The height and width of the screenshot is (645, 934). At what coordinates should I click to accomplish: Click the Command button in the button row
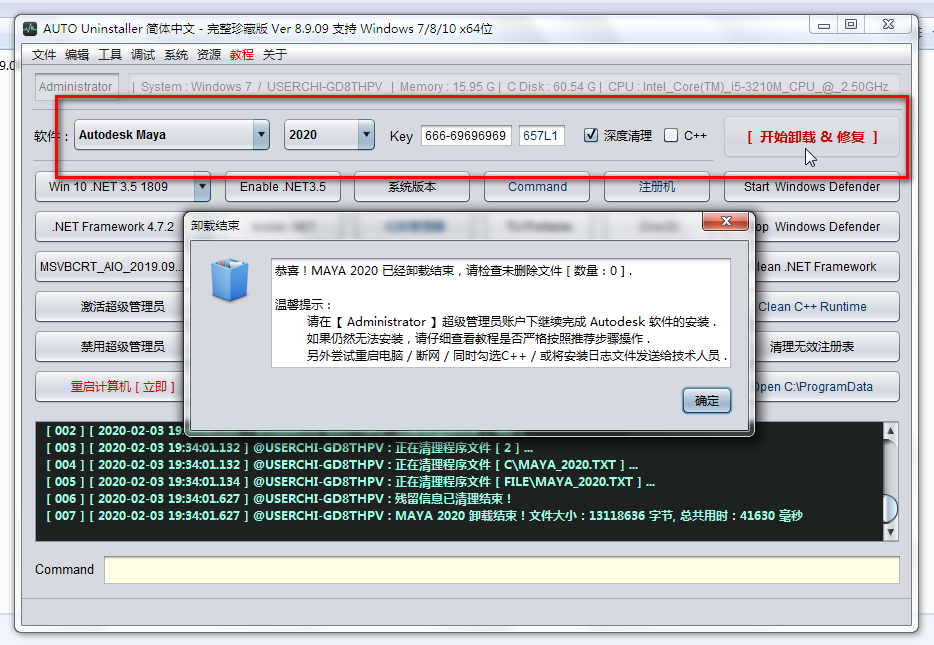click(537, 186)
